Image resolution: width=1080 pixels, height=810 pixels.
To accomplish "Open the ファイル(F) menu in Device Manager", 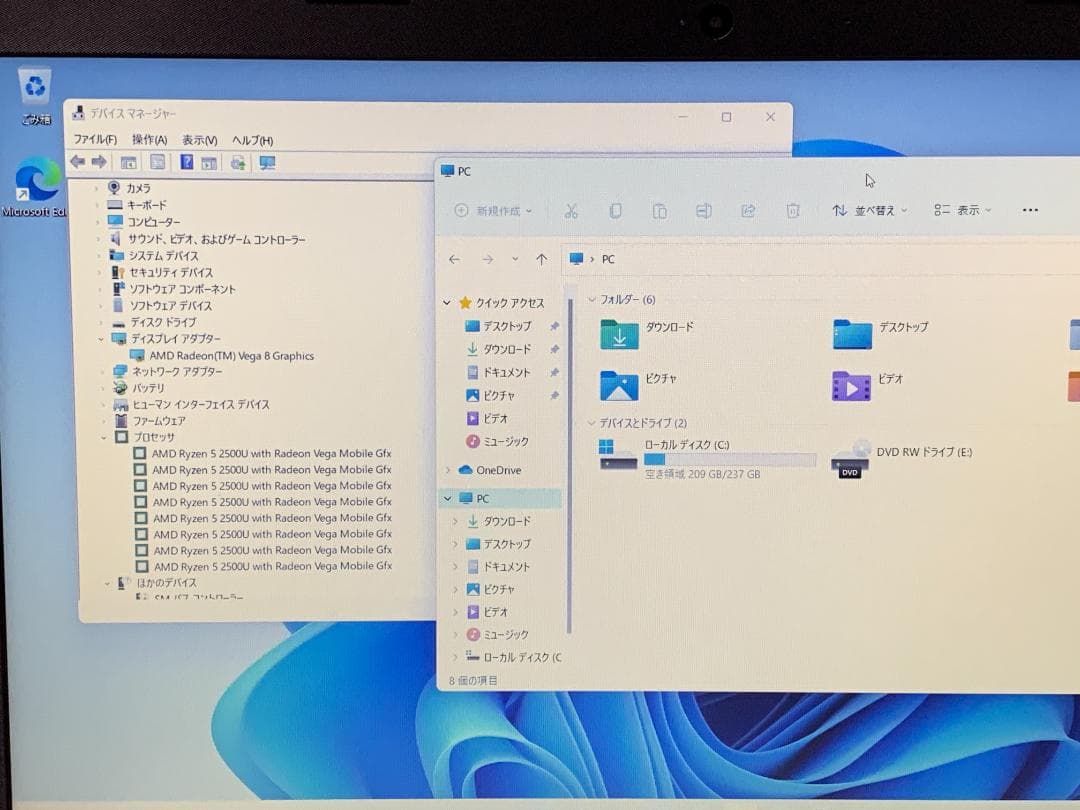I will click(95, 140).
